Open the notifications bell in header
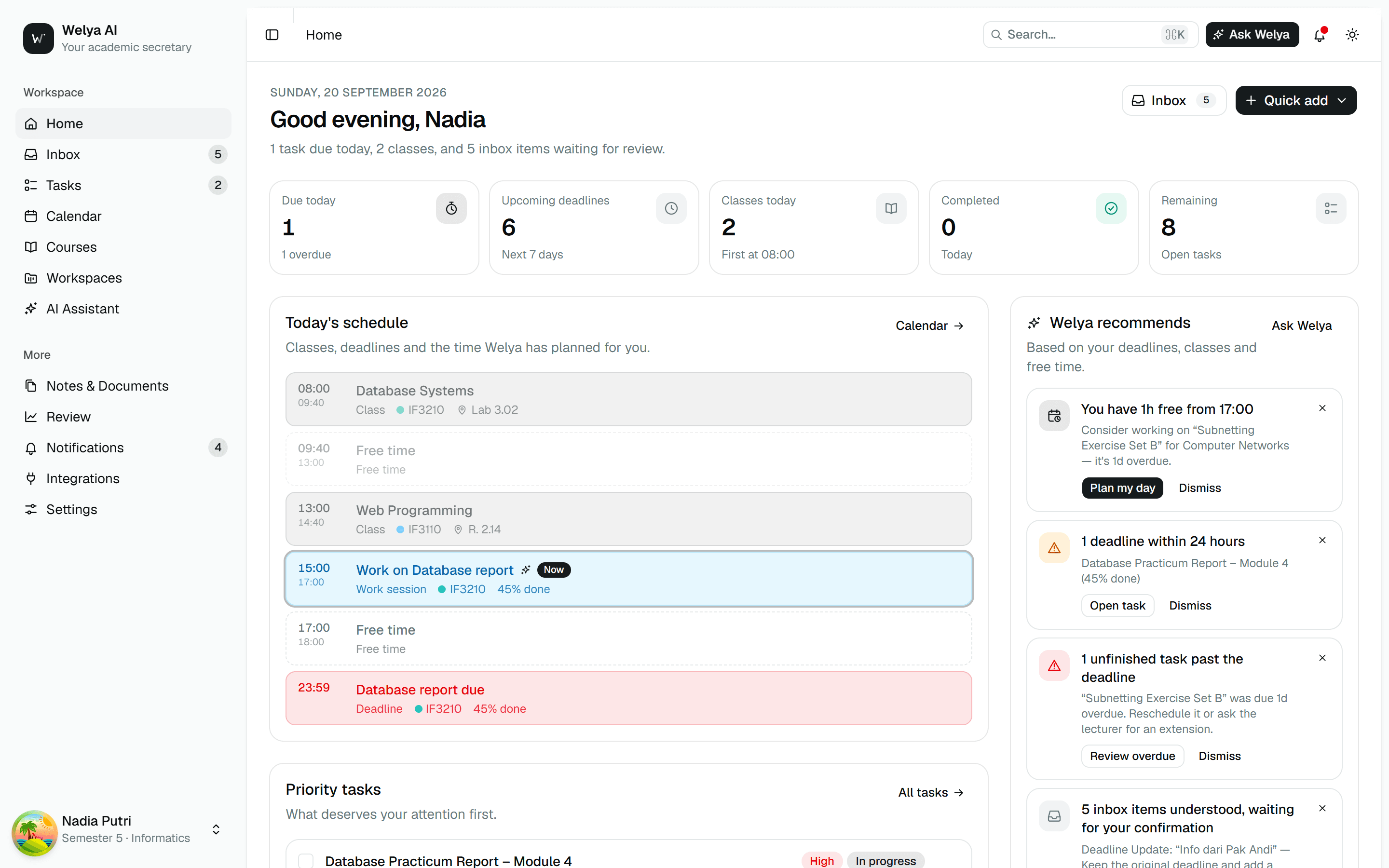The height and width of the screenshot is (868, 1389). (x=1320, y=35)
